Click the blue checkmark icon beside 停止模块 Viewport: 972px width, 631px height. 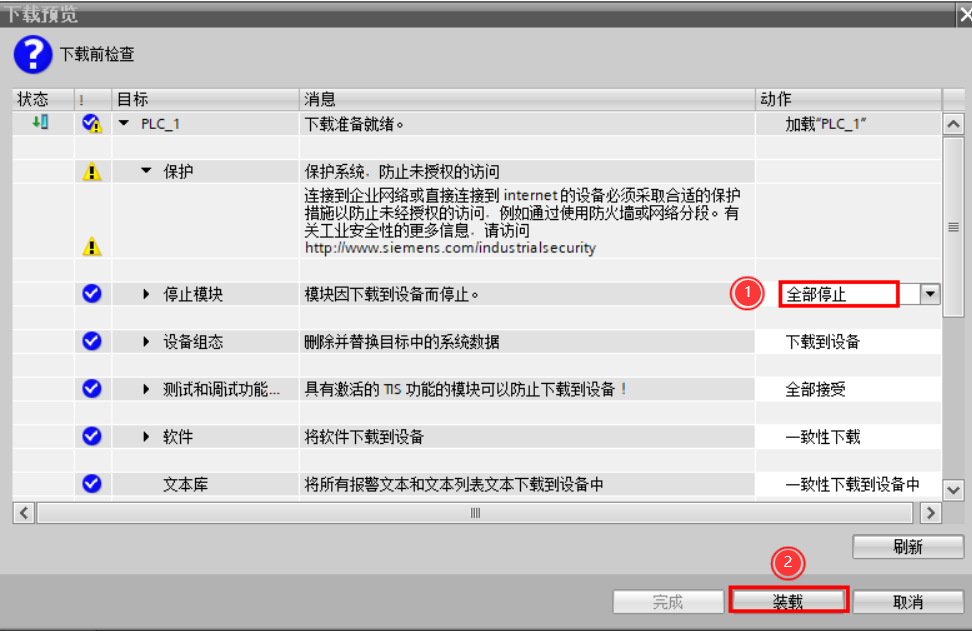coord(92,294)
